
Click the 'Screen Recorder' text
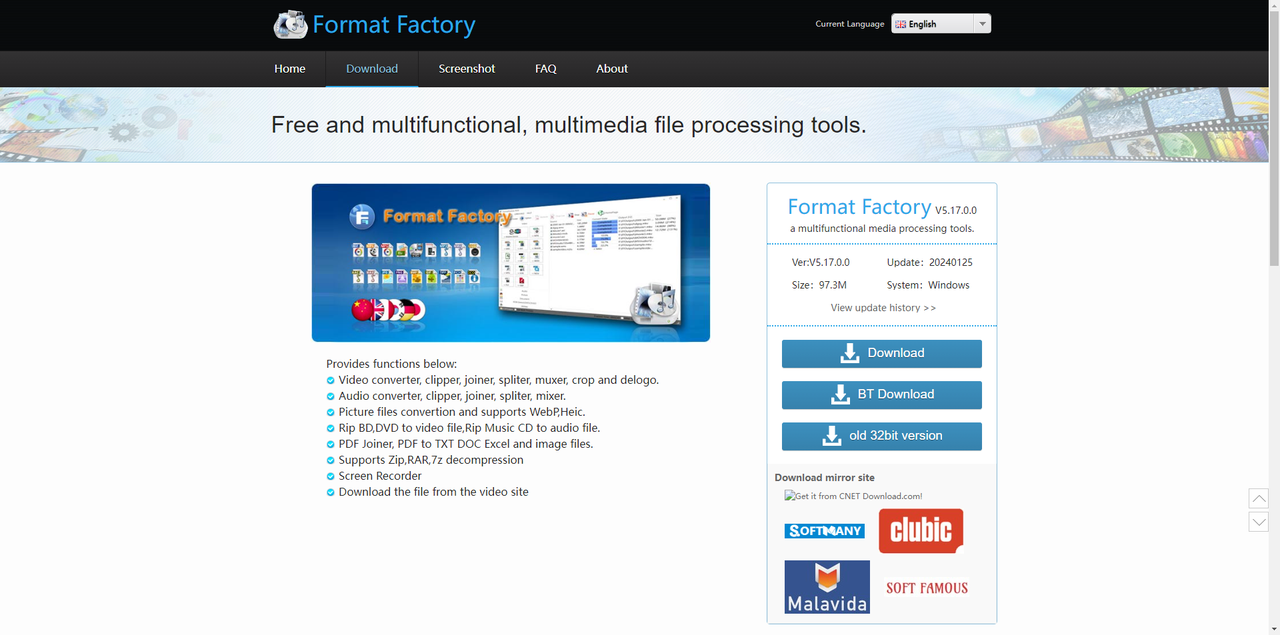pos(380,476)
